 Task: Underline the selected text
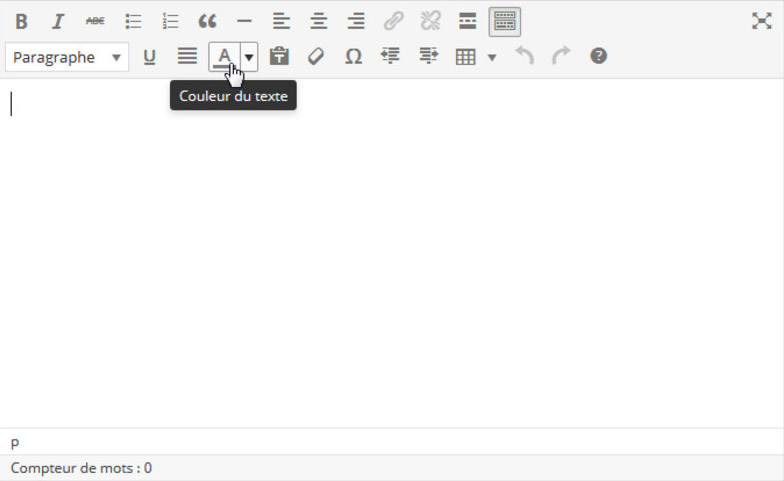149,56
